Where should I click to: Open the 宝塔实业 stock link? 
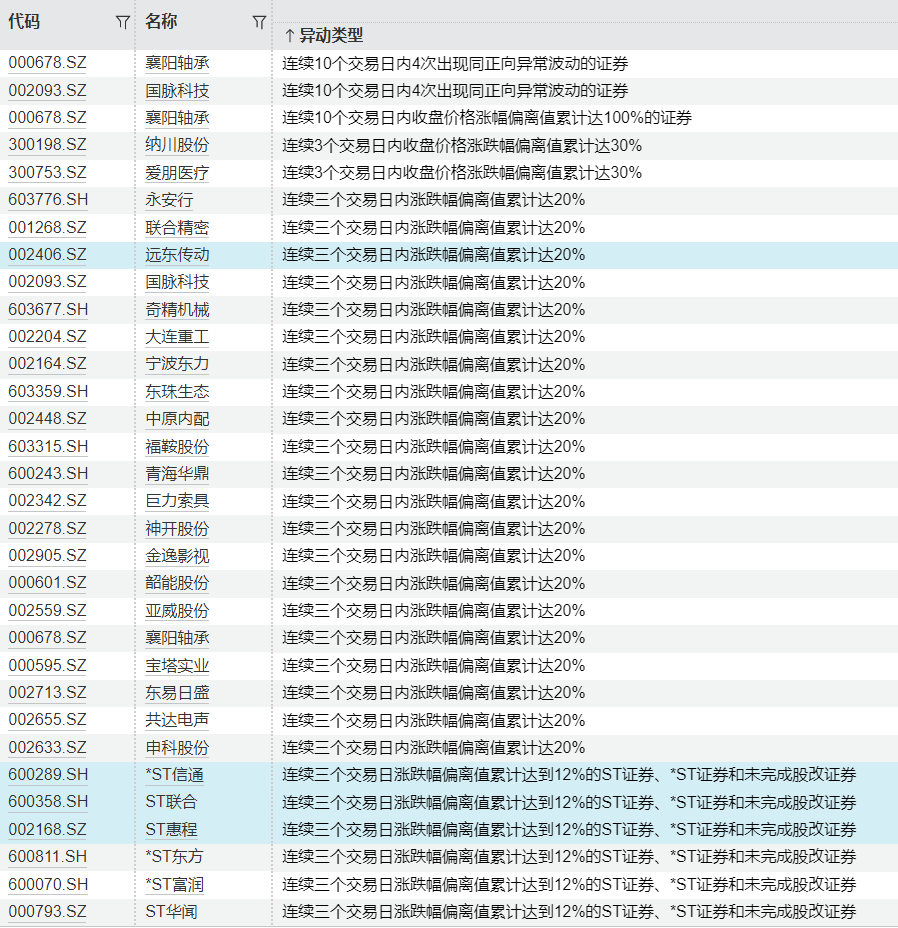click(177, 665)
